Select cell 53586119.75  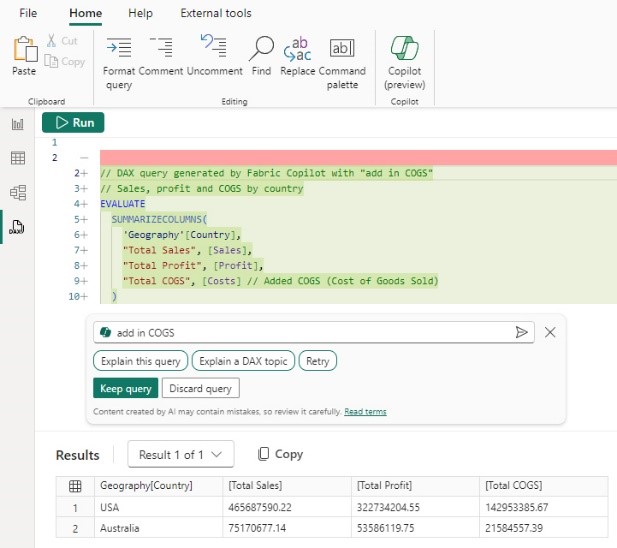415,528
